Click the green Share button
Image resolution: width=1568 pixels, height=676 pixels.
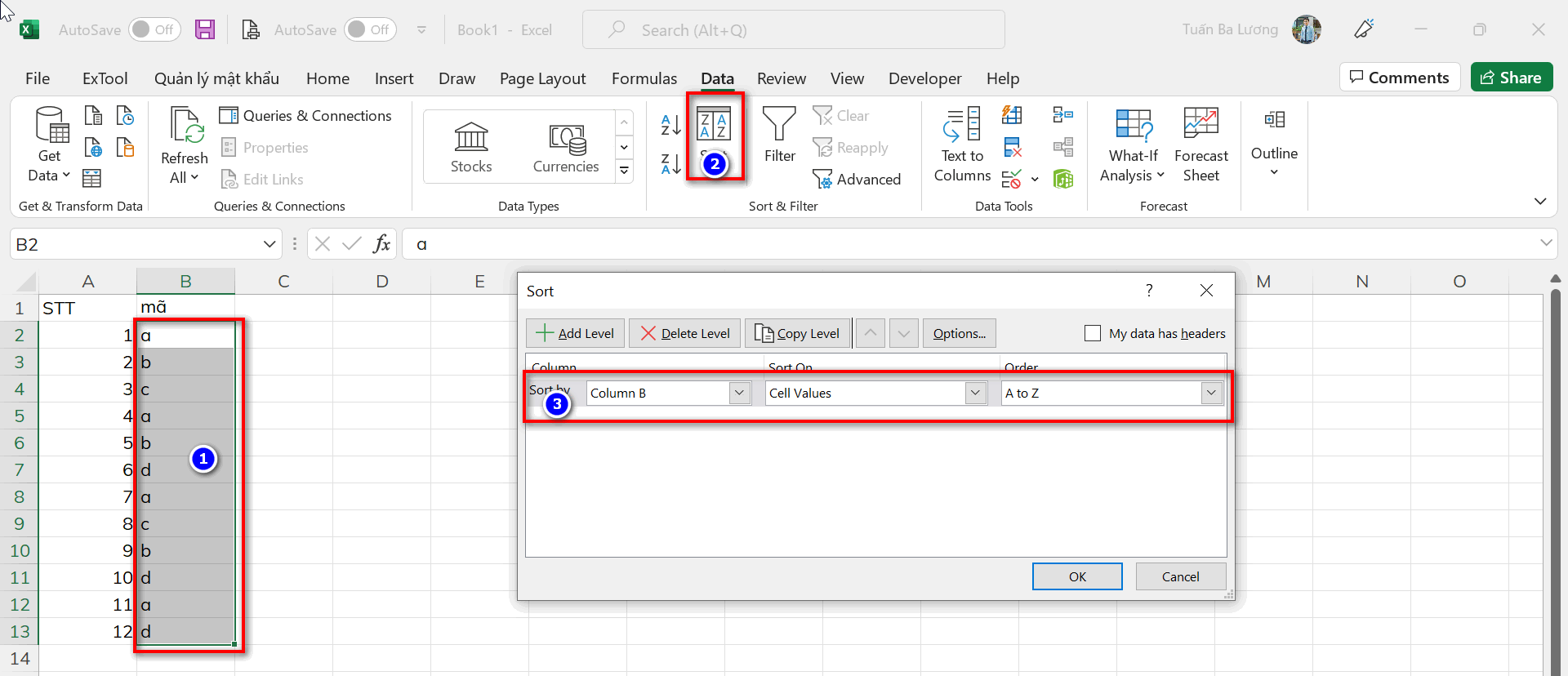tap(1512, 78)
